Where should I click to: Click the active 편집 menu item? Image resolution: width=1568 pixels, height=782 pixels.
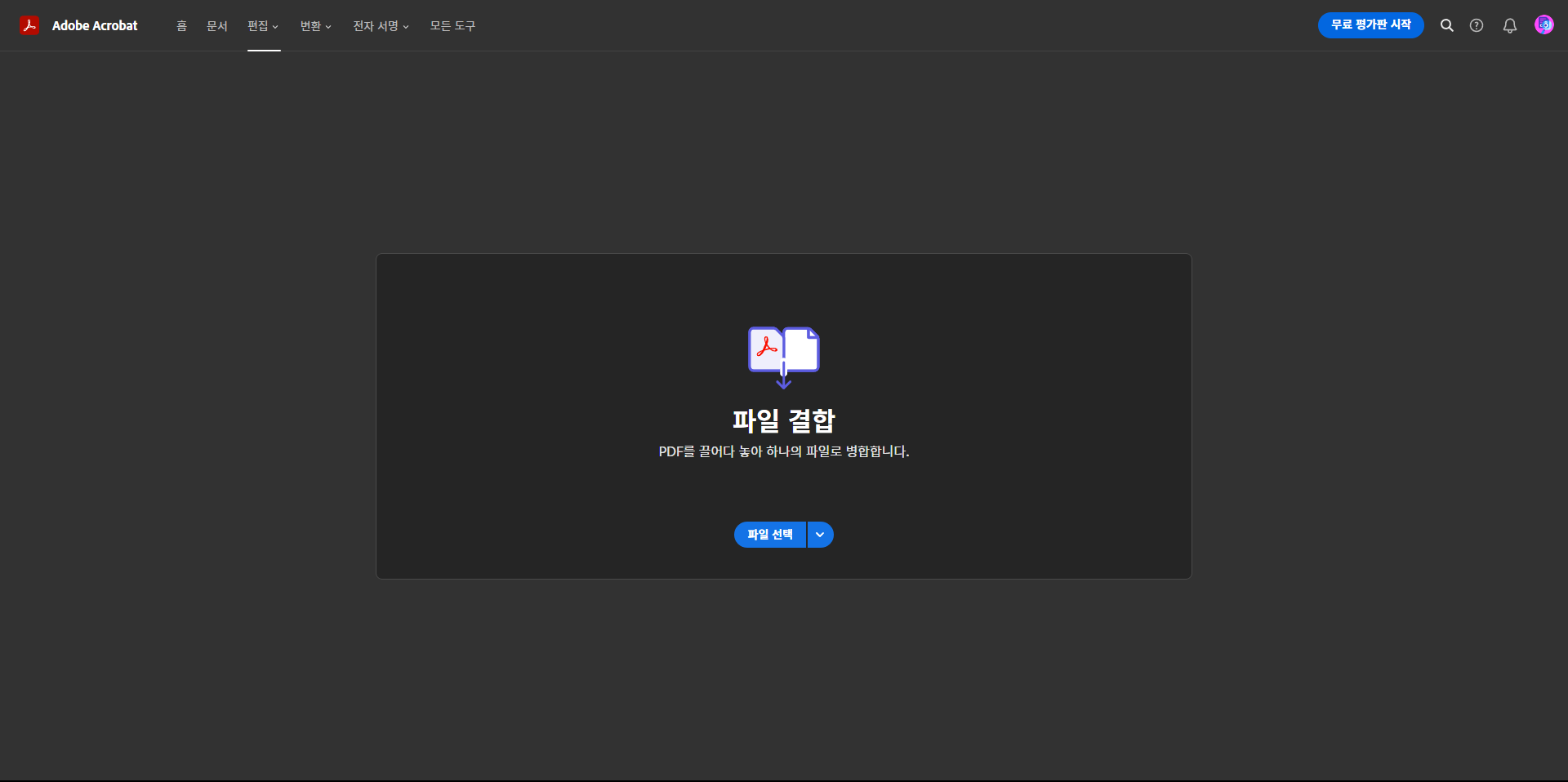[x=259, y=26]
